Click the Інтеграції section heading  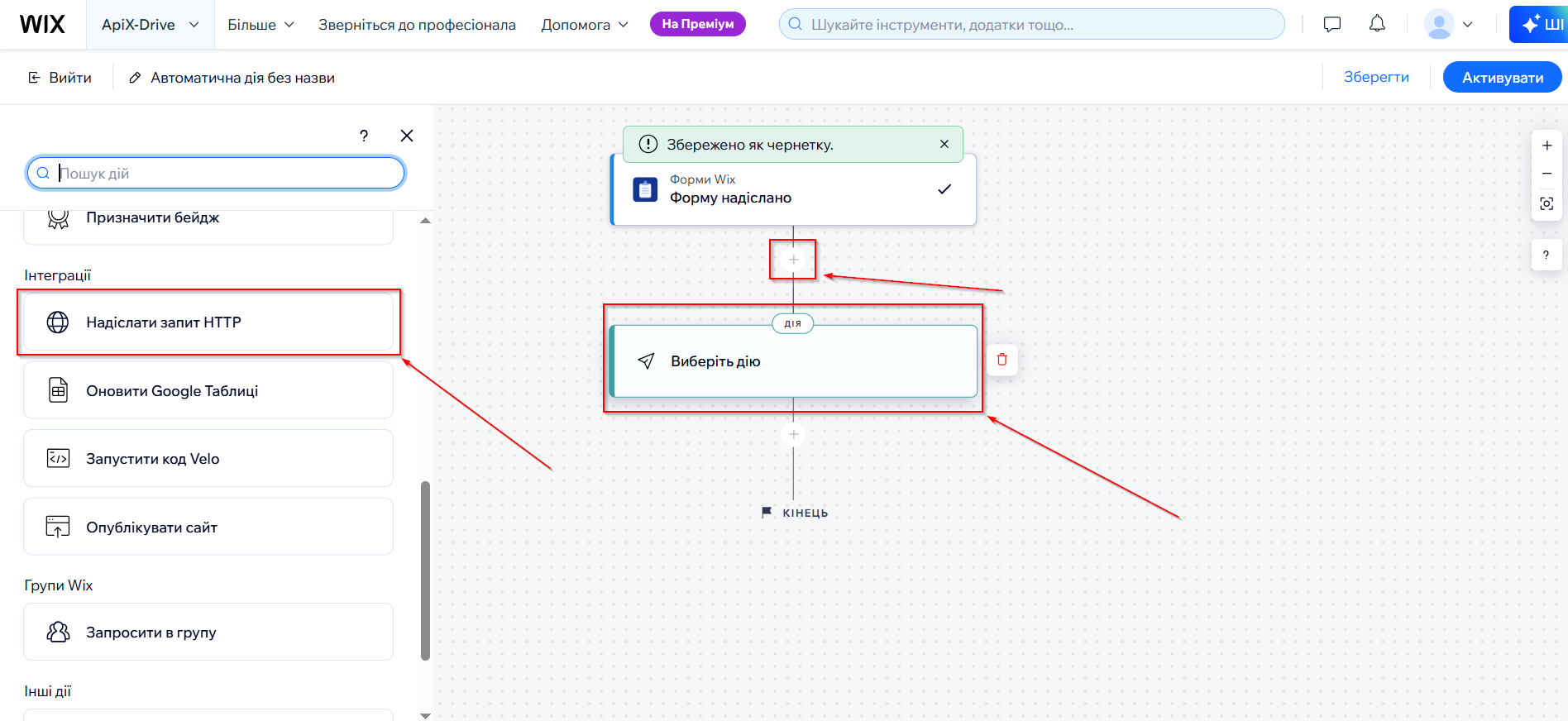click(x=58, y=275)
